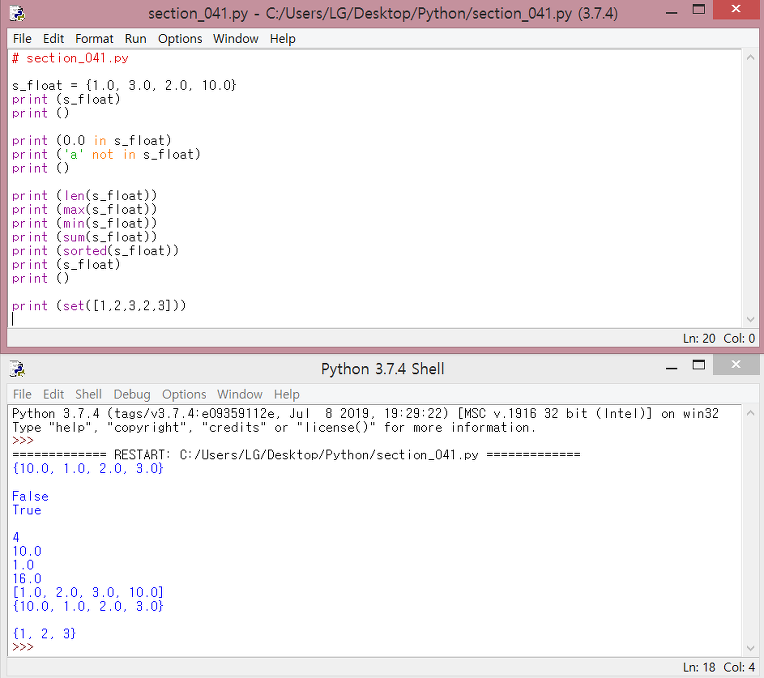Screen dimensions: 764x678
Task: Click the Python version banner line in Shell
Action: [365, 413]
